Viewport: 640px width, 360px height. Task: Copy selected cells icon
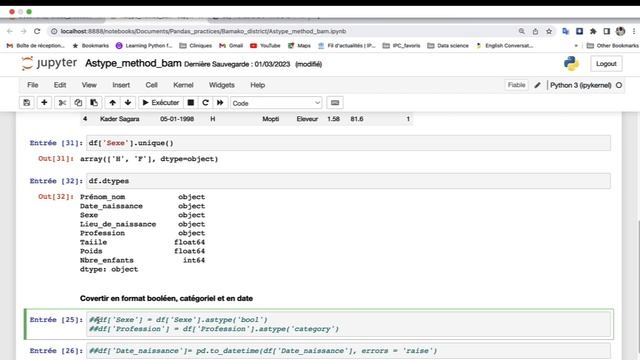[78, 103]
